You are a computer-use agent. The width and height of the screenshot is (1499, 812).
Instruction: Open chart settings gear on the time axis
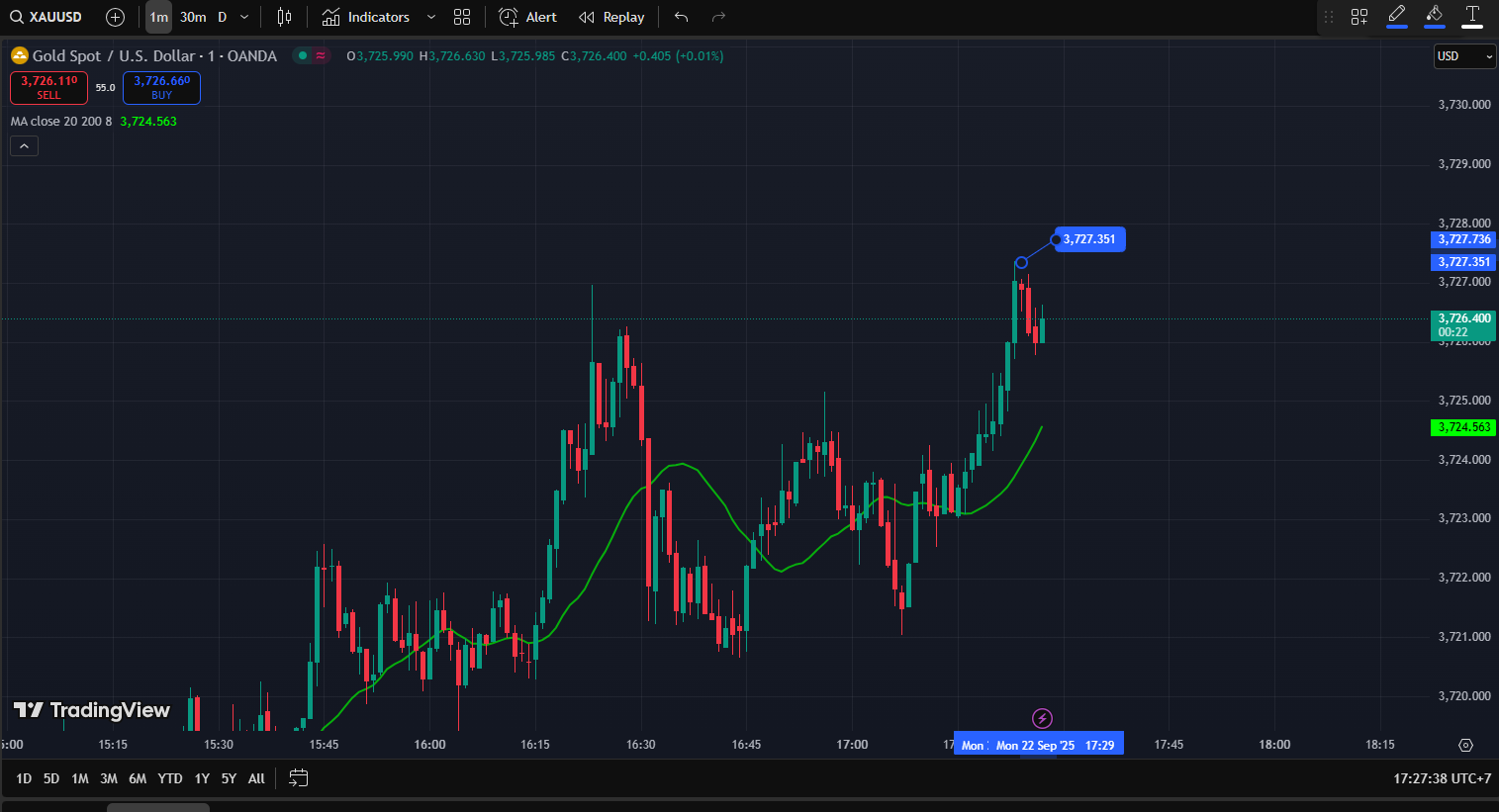[1465, 745]
